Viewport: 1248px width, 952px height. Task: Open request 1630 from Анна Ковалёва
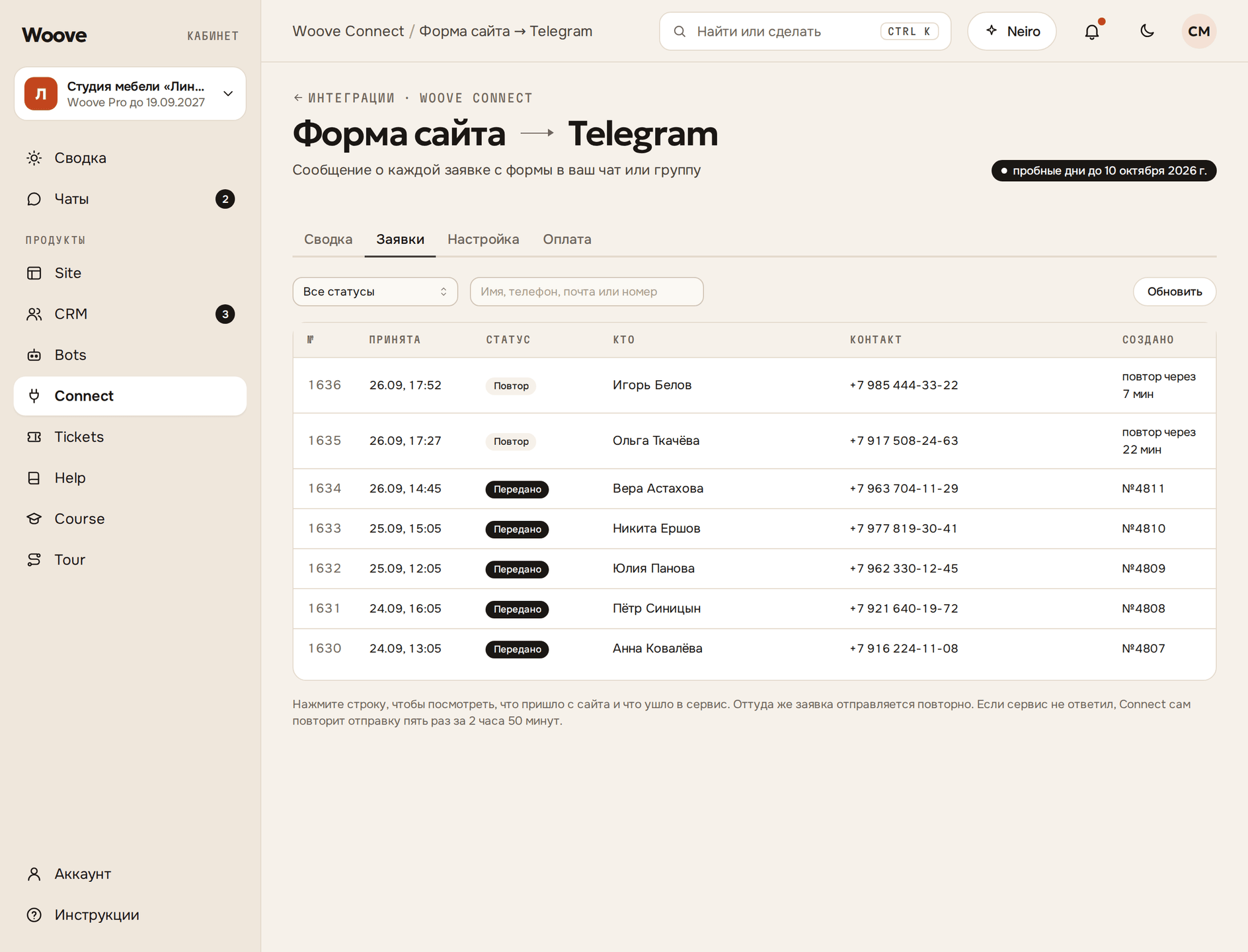pos(754,649)
